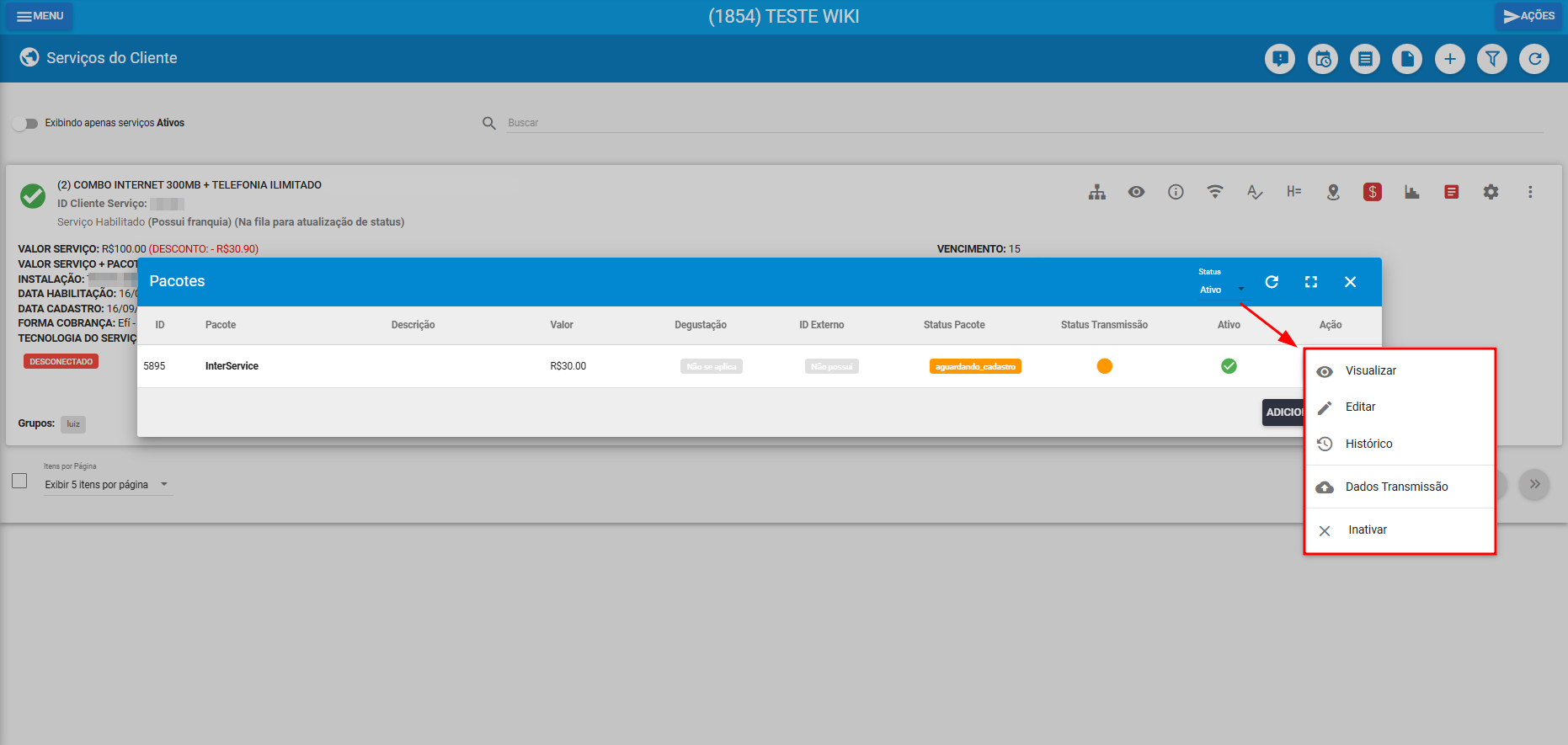Open the map location pin icon

click(x=1333, y=192)
